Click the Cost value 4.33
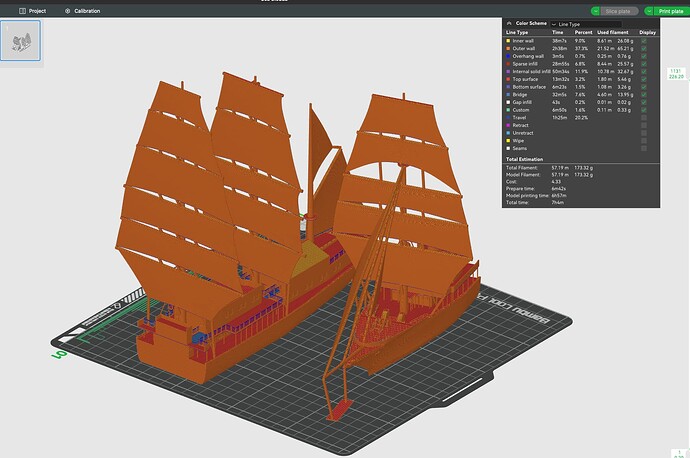Screen dimensions: 690x458 (556, 181)
